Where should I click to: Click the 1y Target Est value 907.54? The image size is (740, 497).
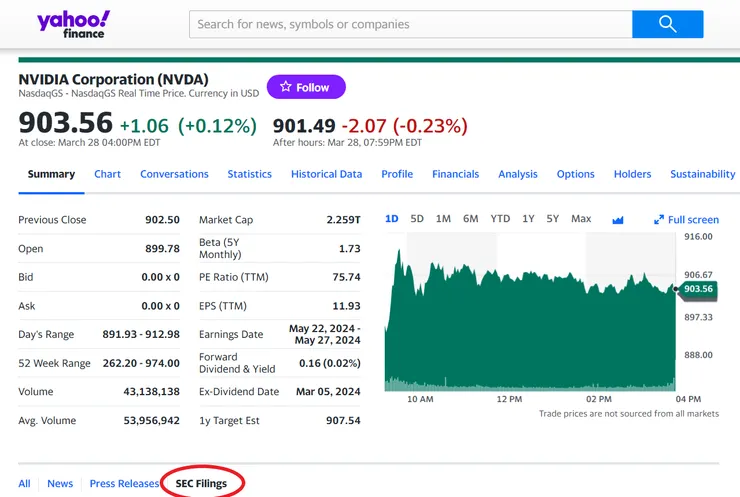coord(343,421)
